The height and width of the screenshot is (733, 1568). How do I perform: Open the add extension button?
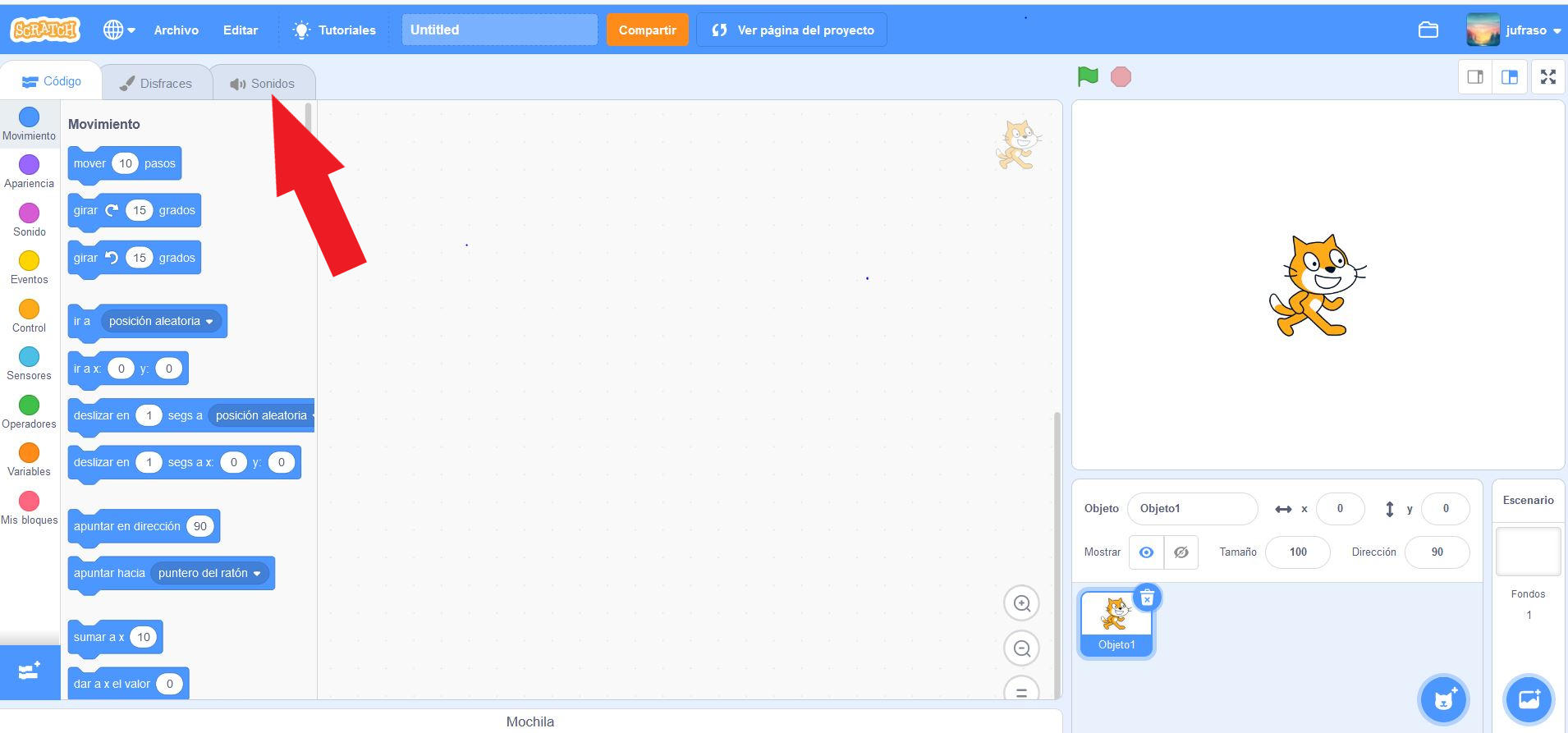click(x=30, y=671)
